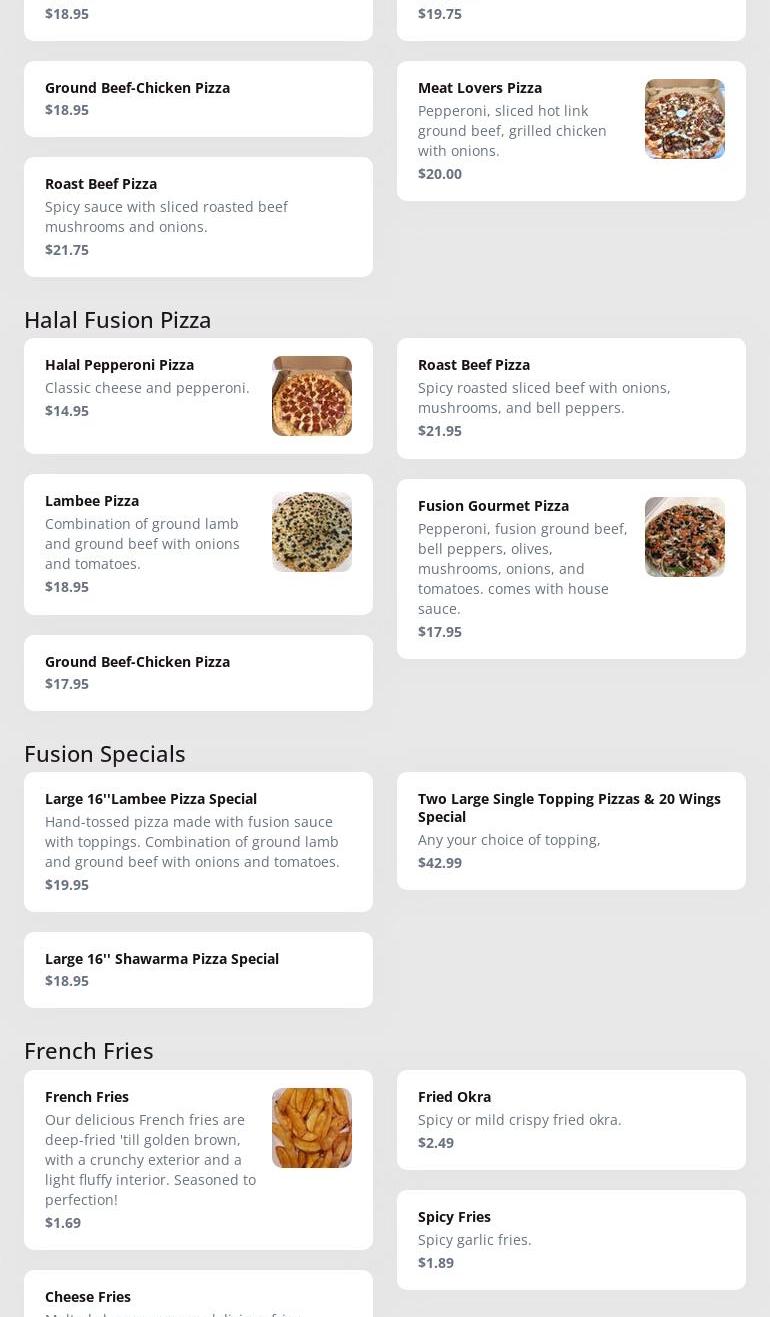Select the $18.95 Ground Beef-Chicken Pizza
Screen dimensions: 770x1317
click(137, 88)
